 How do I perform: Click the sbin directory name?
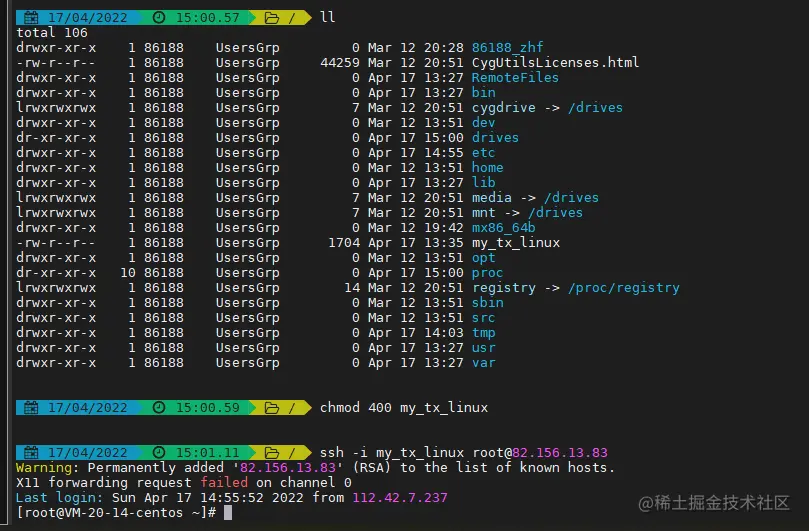[x=488, y=302]
